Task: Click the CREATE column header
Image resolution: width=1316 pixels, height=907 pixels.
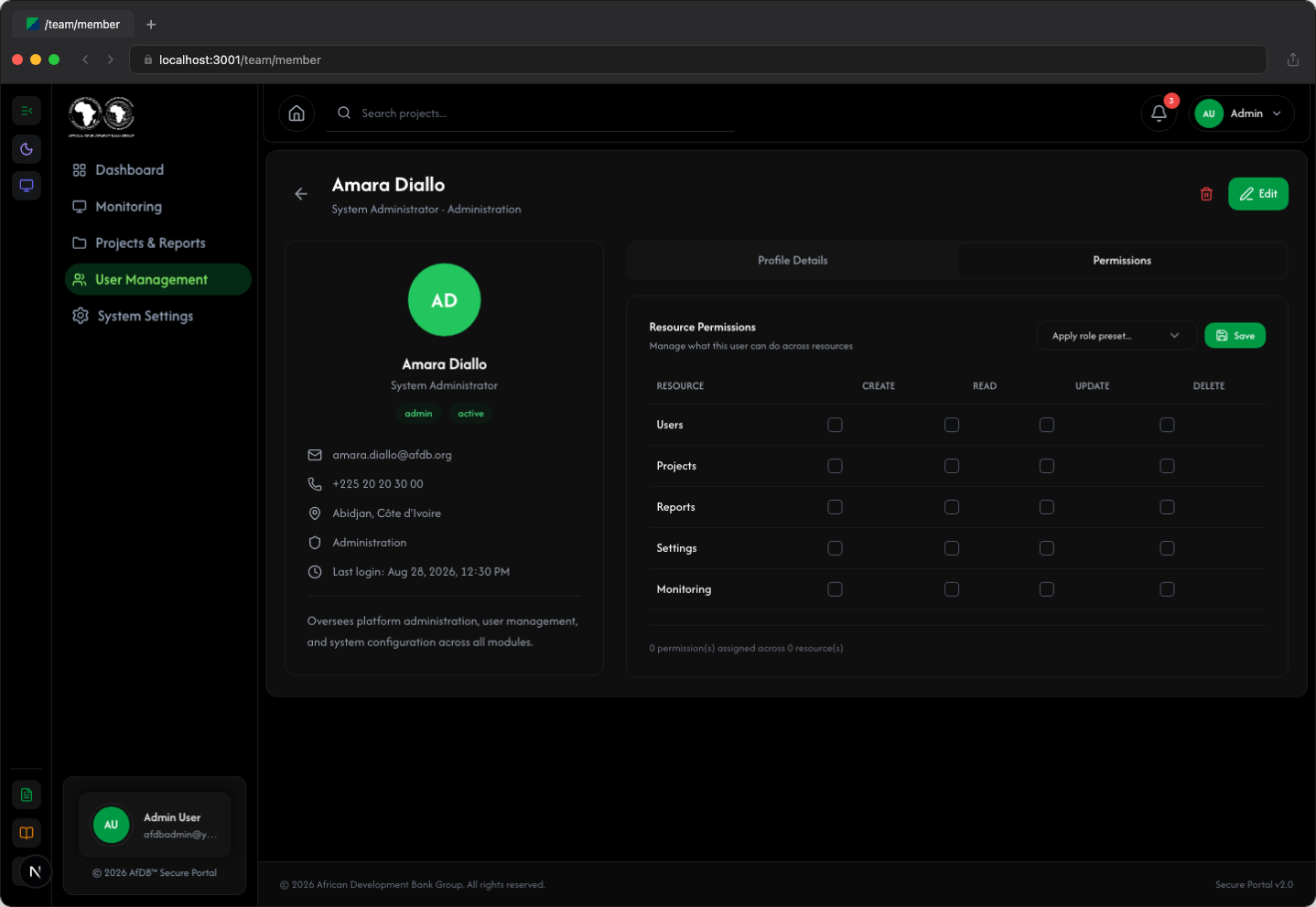Action: (x=879, y=386)
